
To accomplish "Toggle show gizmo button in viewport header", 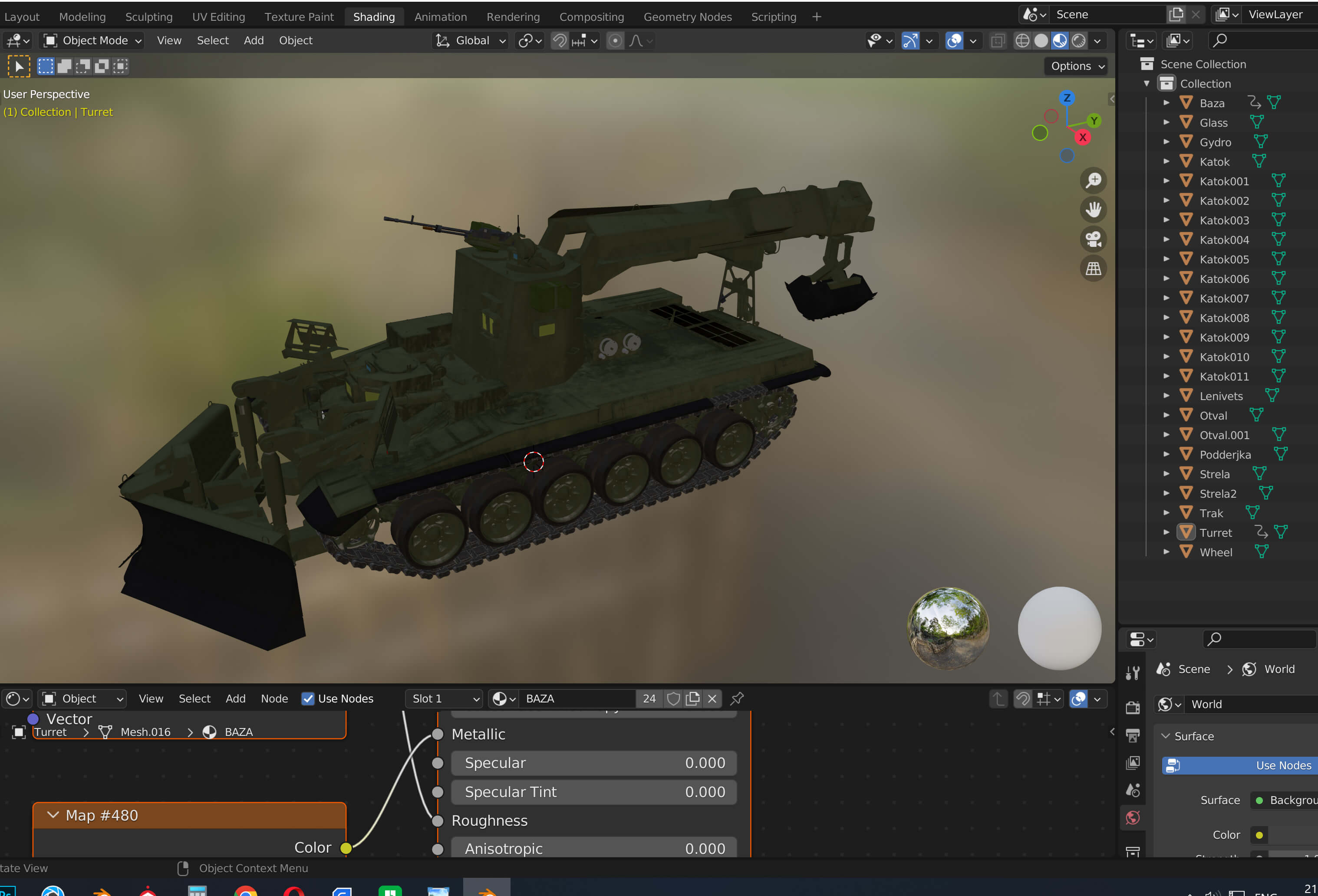I will point(910,41).
